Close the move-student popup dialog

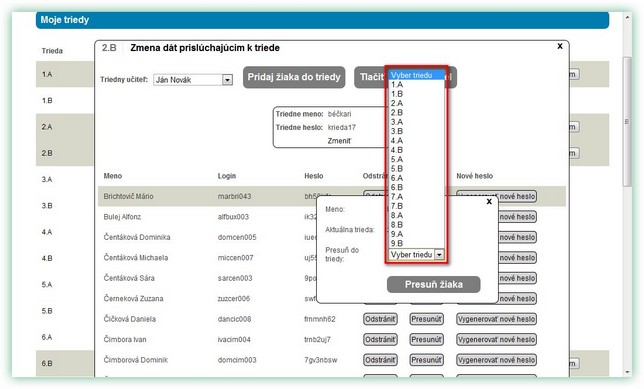pyautogui.click(x=489, y=202)
